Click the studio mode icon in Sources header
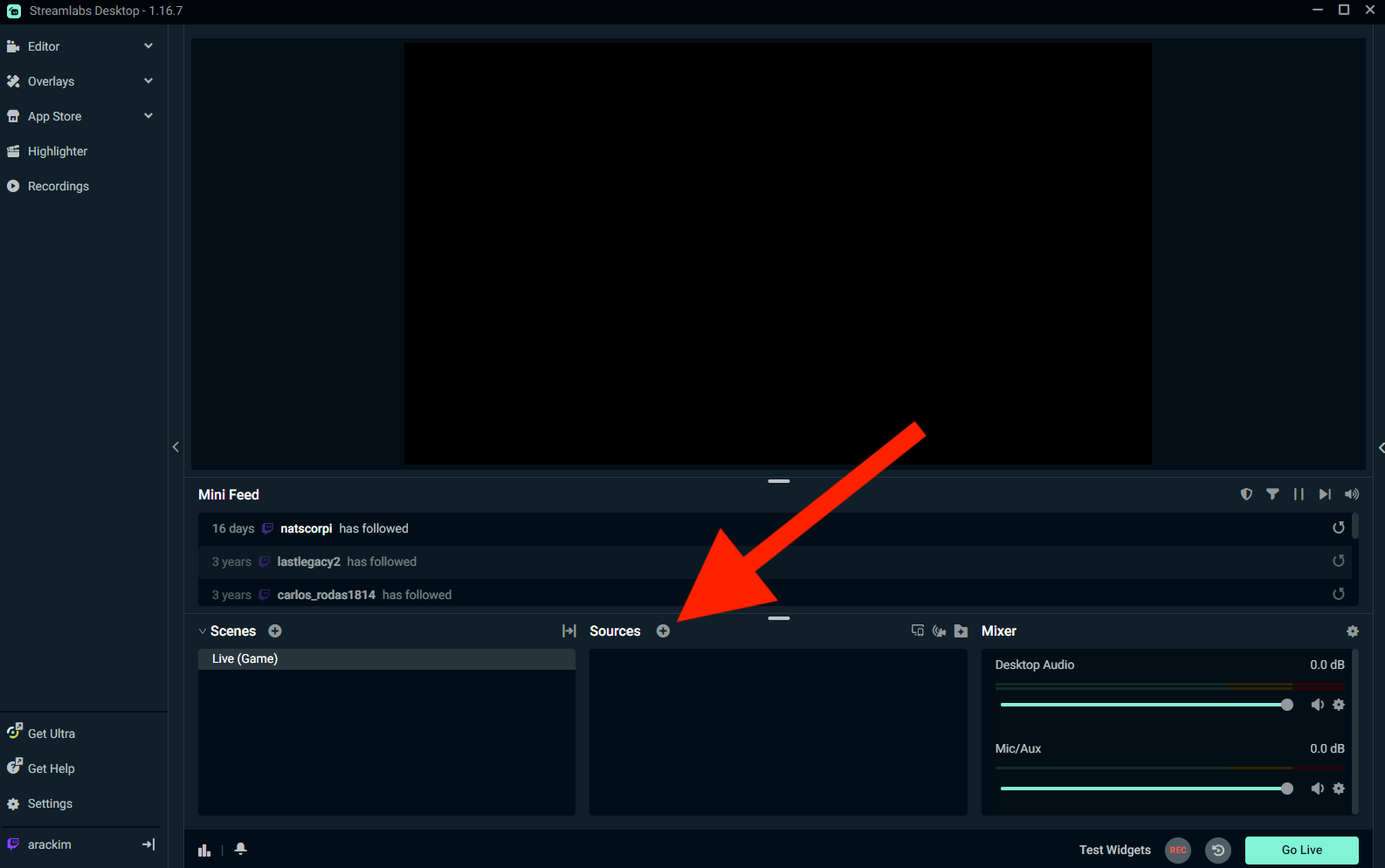This screenshot has height=868, width=1385. click(x=917, y=630)
